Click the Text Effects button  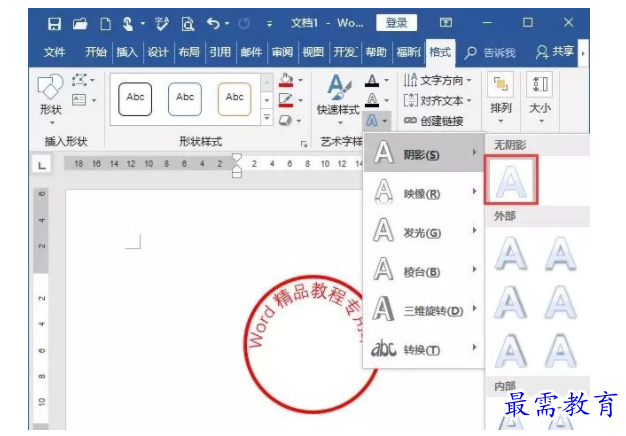coord(376,120)
